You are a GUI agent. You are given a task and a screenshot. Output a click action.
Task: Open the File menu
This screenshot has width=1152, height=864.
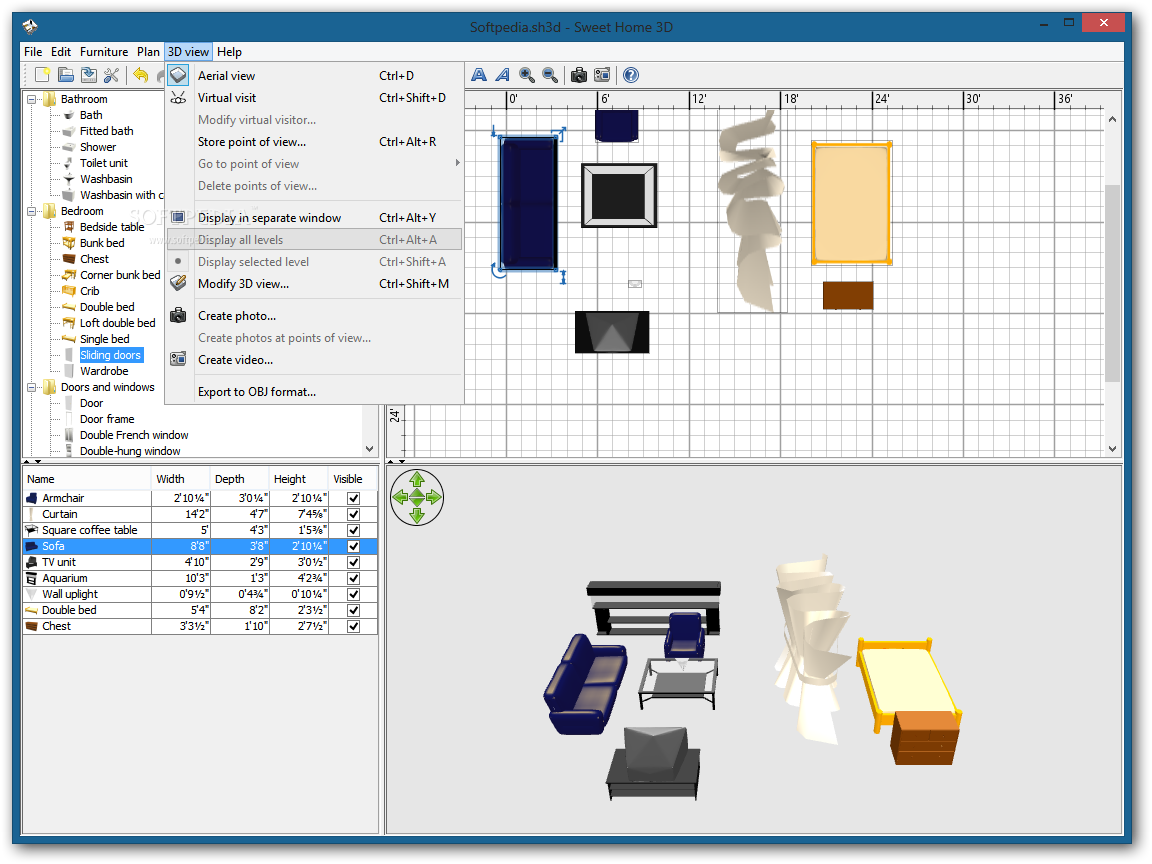click(x=33, y=51)
